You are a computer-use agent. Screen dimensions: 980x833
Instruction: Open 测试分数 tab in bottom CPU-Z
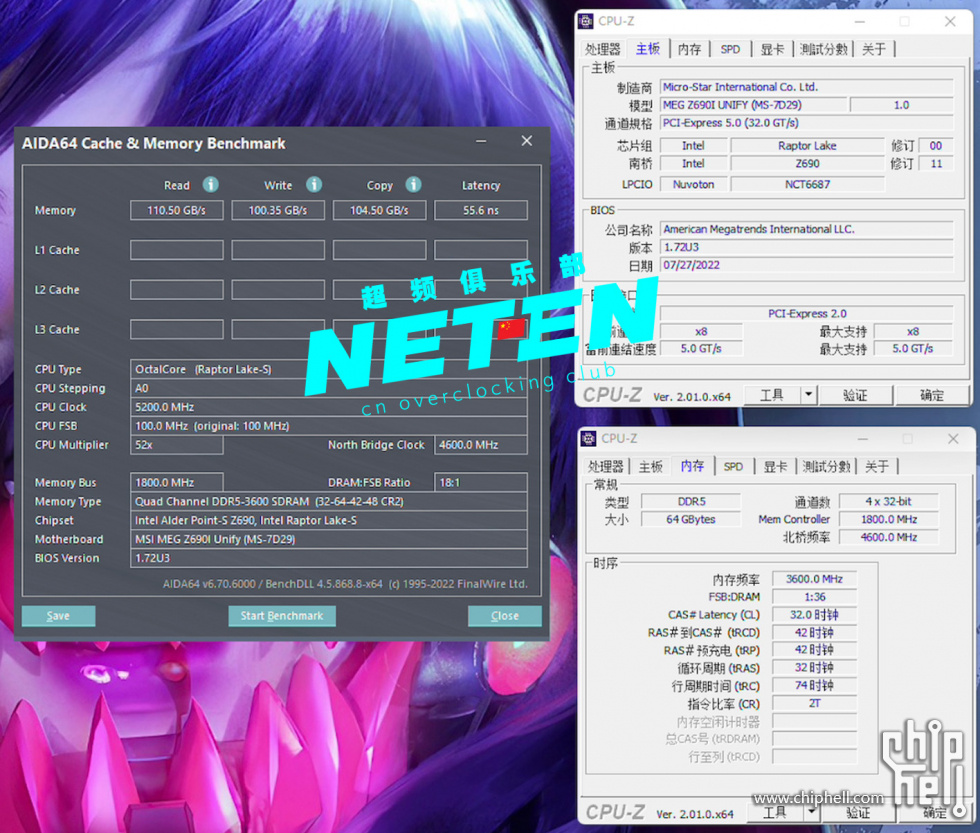[x=827, y=466]
